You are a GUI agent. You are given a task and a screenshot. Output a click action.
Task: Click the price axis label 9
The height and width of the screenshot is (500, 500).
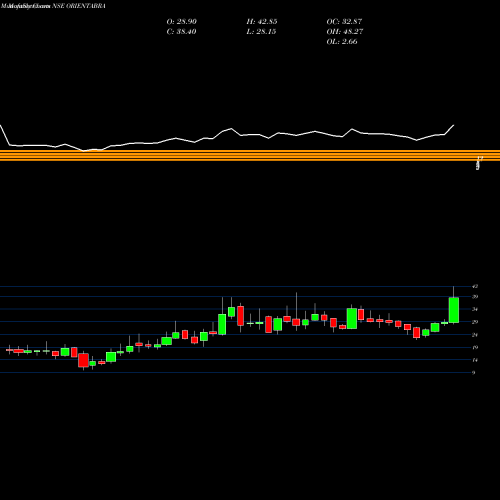coord(474,373)
